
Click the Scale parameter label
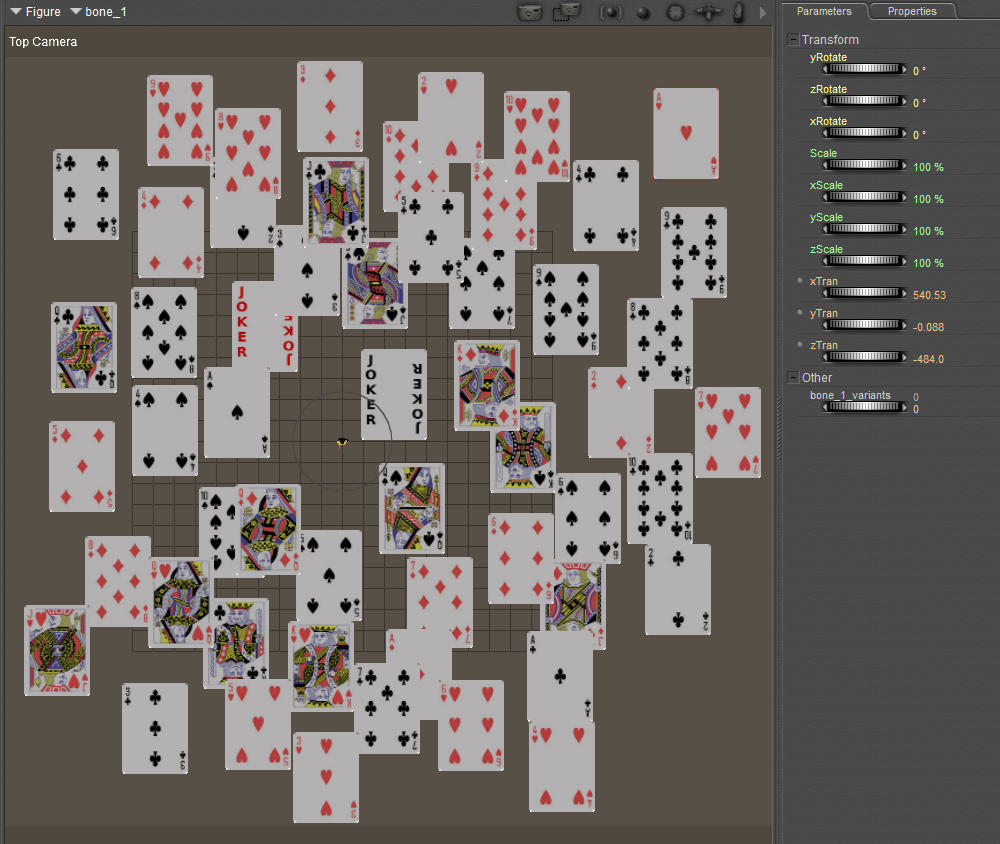[823, 153]
